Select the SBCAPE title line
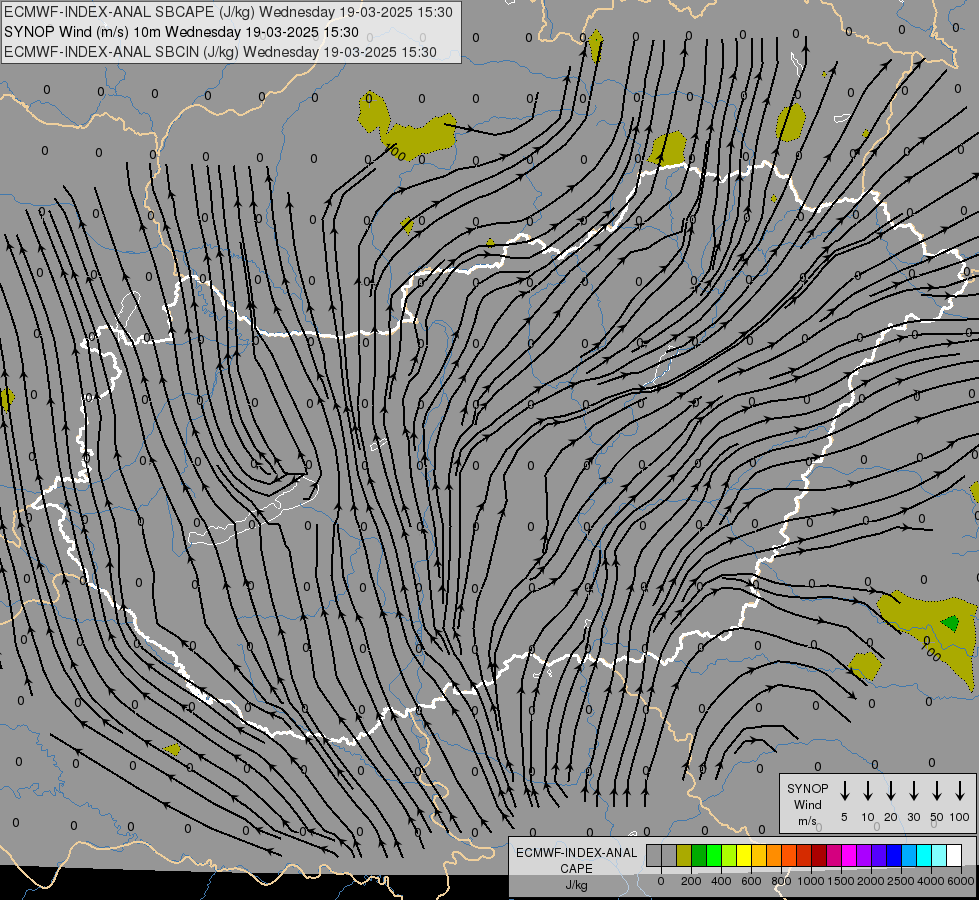 coord(228,12)
